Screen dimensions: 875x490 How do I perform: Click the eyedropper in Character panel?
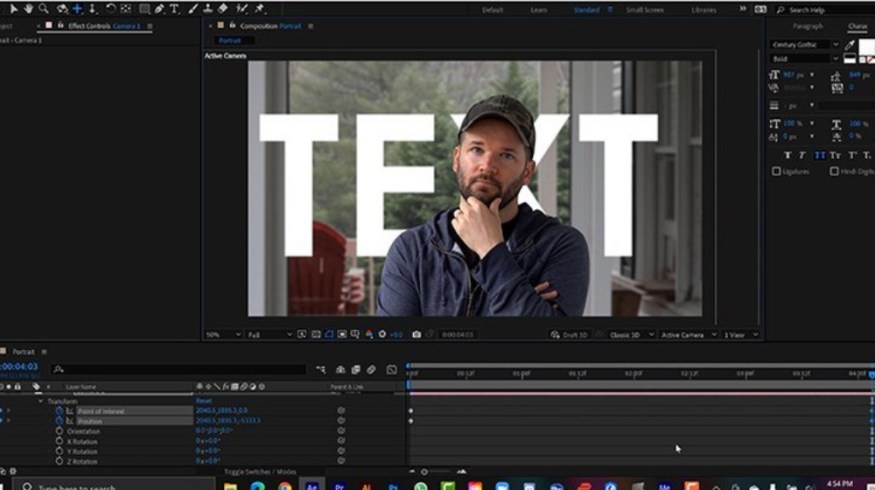click(x=850, y=45)
